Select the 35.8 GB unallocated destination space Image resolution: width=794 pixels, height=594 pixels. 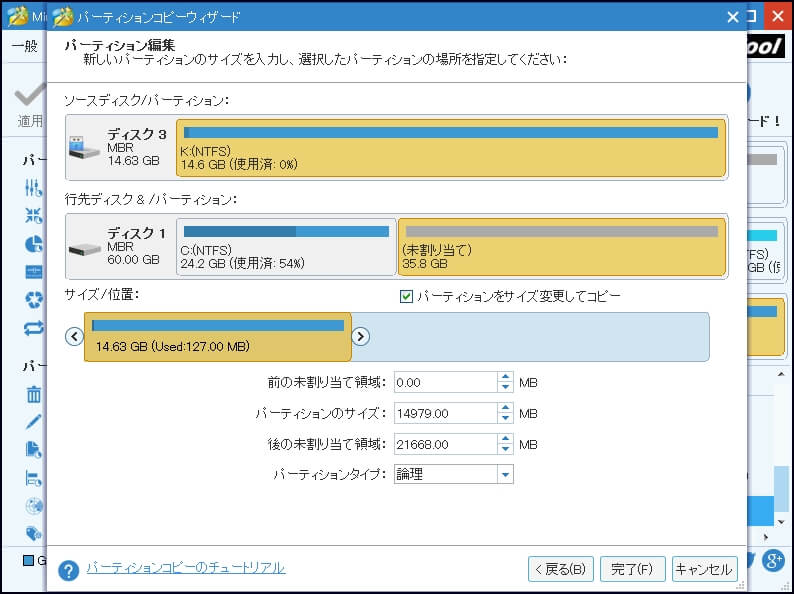tap(562, 247)
